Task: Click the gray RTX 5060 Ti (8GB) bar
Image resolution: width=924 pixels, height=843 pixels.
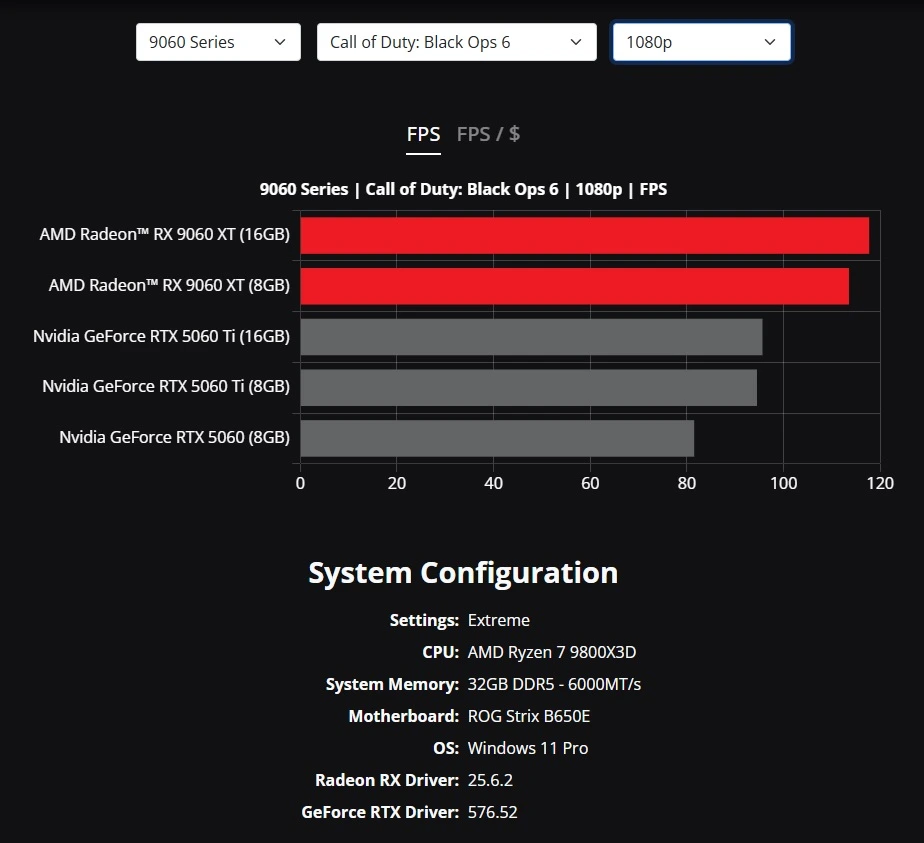Action: pyautogui.click(x=529, y=388)
